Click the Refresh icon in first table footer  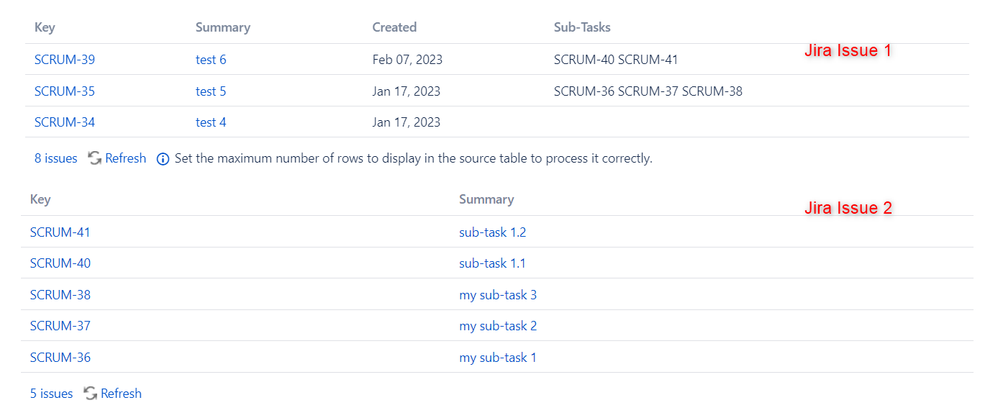click(95, 158)
